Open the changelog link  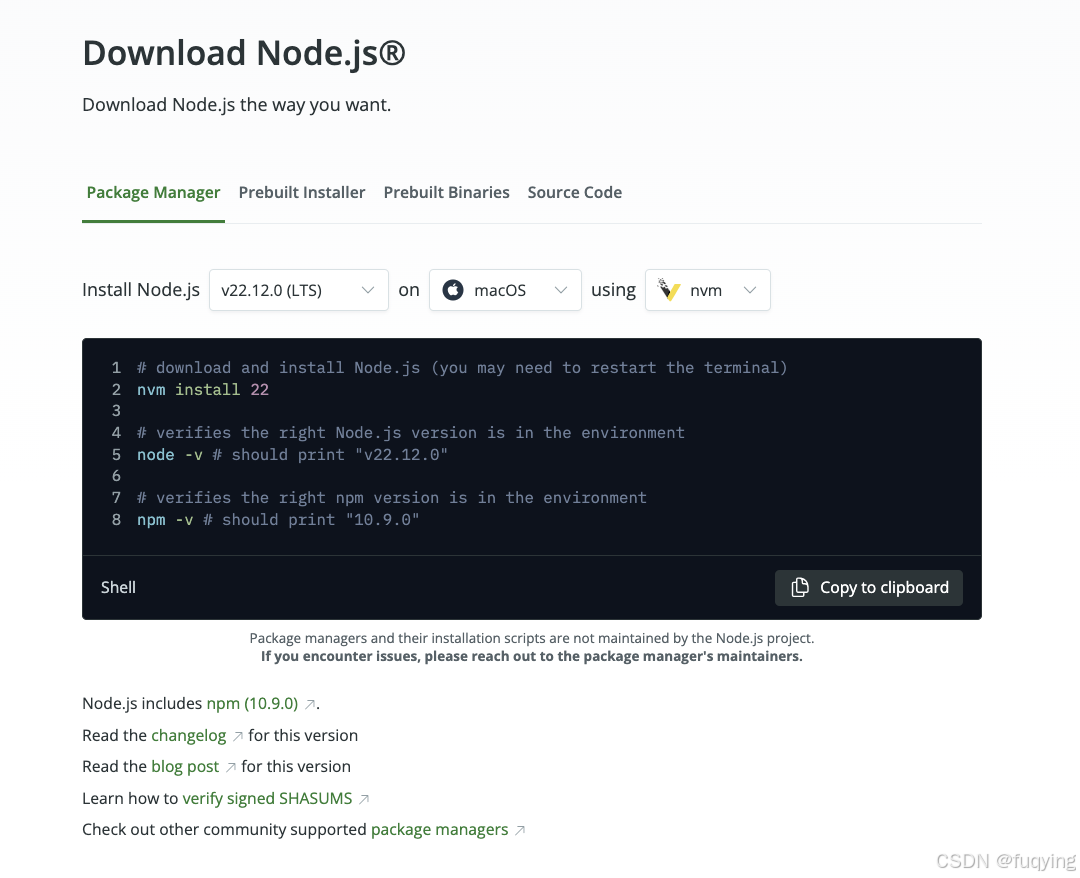click(x=189, y=735)
